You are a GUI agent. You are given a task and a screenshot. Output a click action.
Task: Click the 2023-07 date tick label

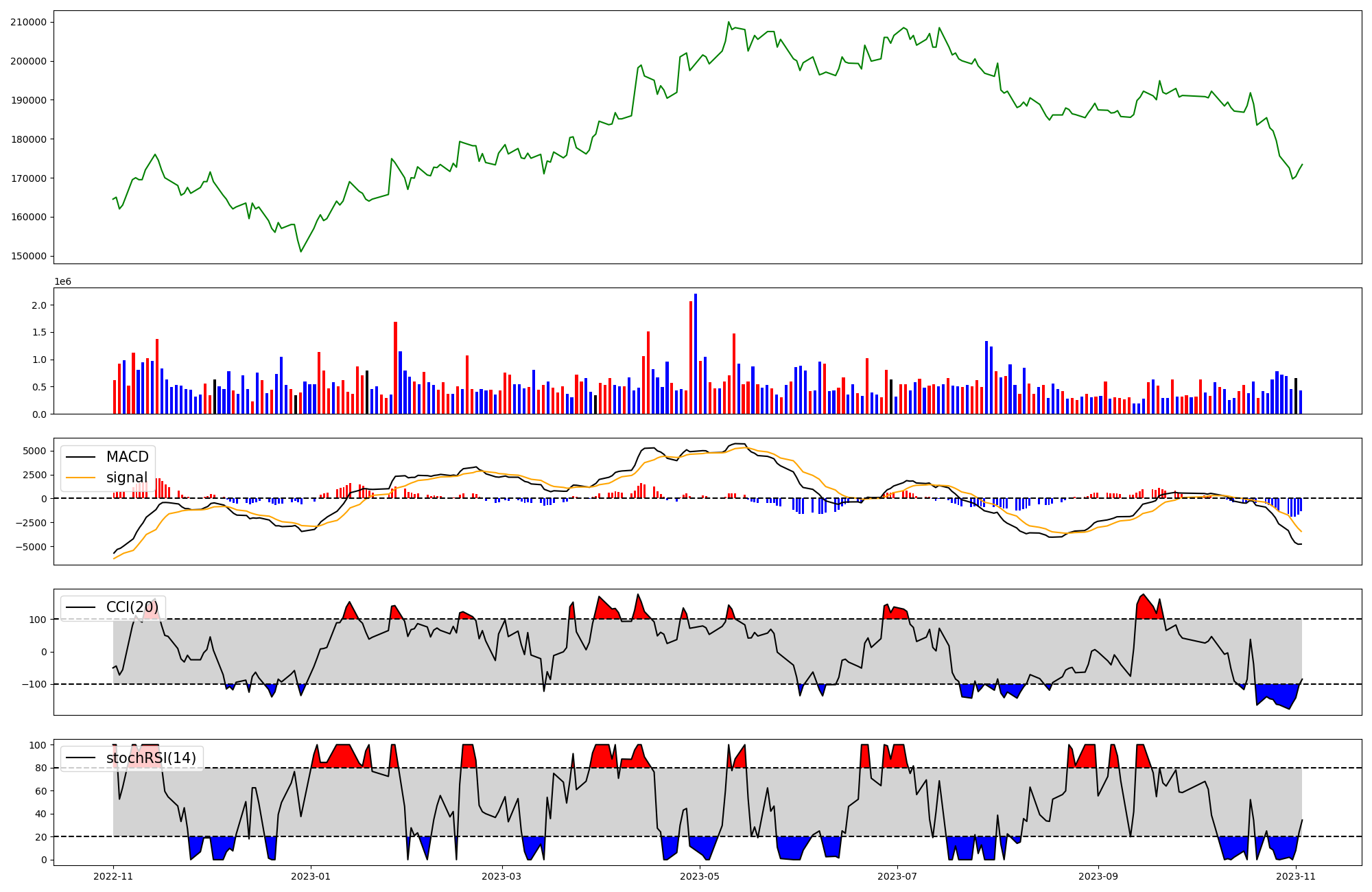[897, 876]
